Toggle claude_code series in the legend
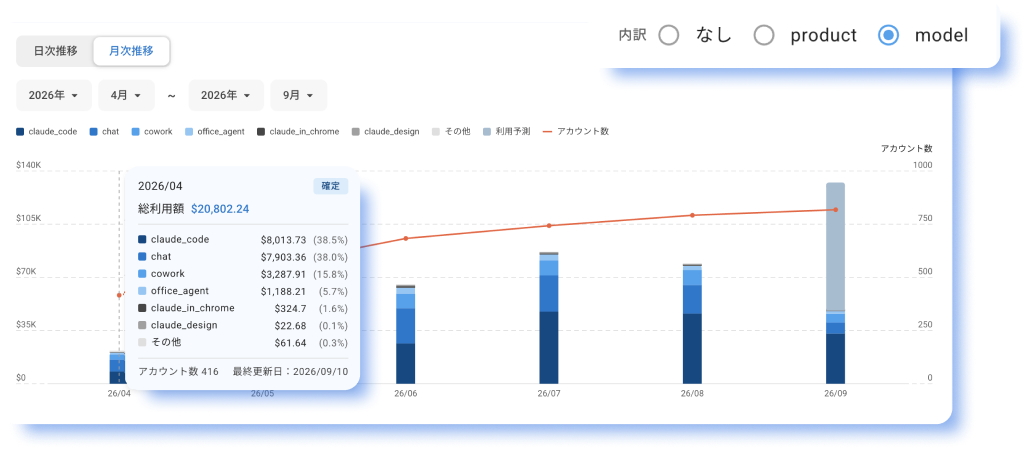 coord(46,131)
